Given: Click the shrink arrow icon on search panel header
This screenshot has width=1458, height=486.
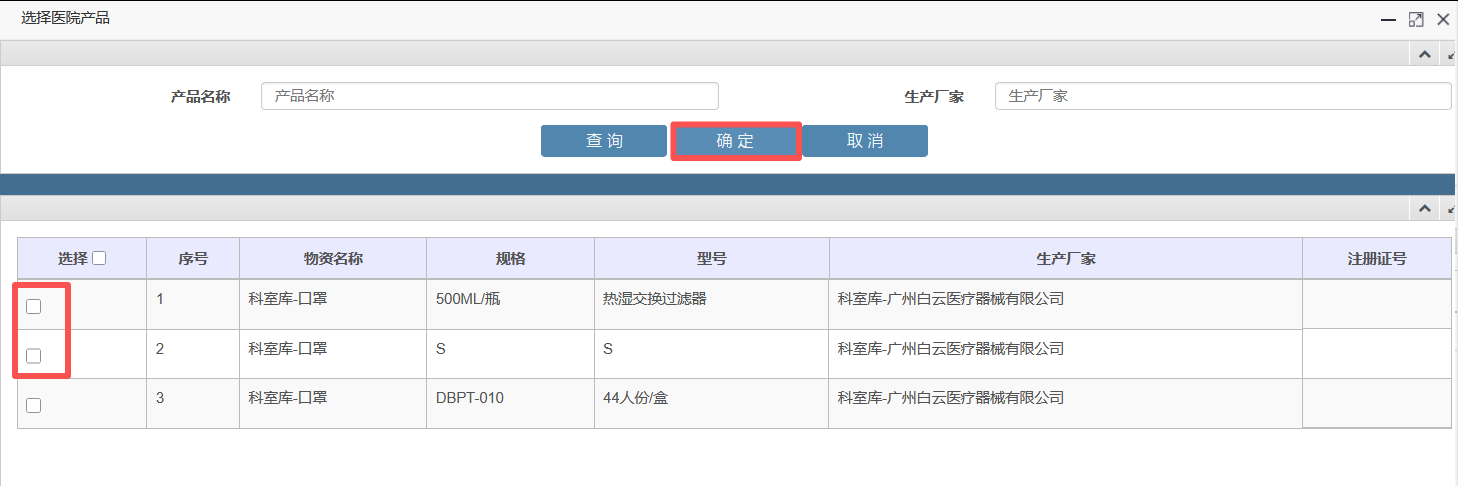Looking at the screenshot, I should [1452, 55].
